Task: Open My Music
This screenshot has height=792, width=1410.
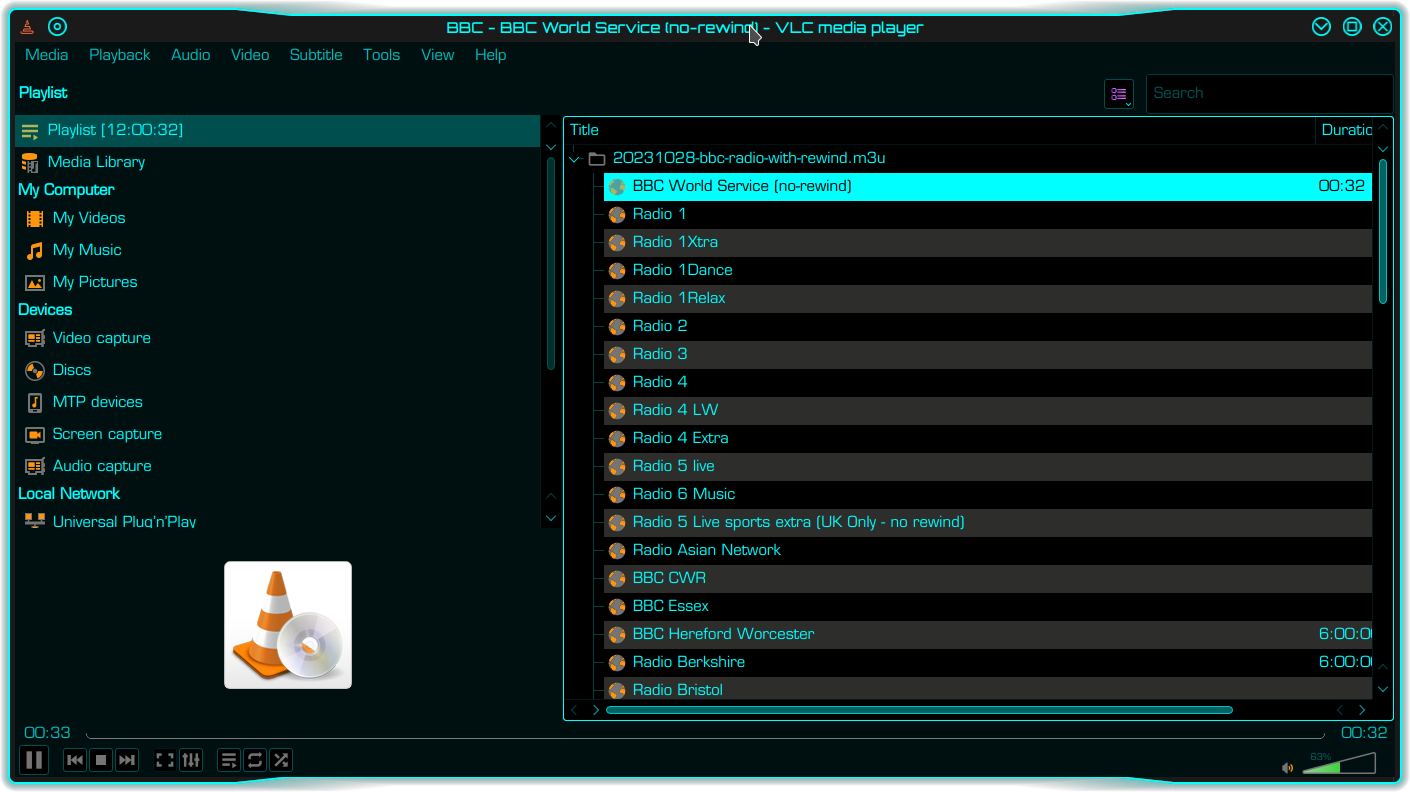Action: coord(87,250)
